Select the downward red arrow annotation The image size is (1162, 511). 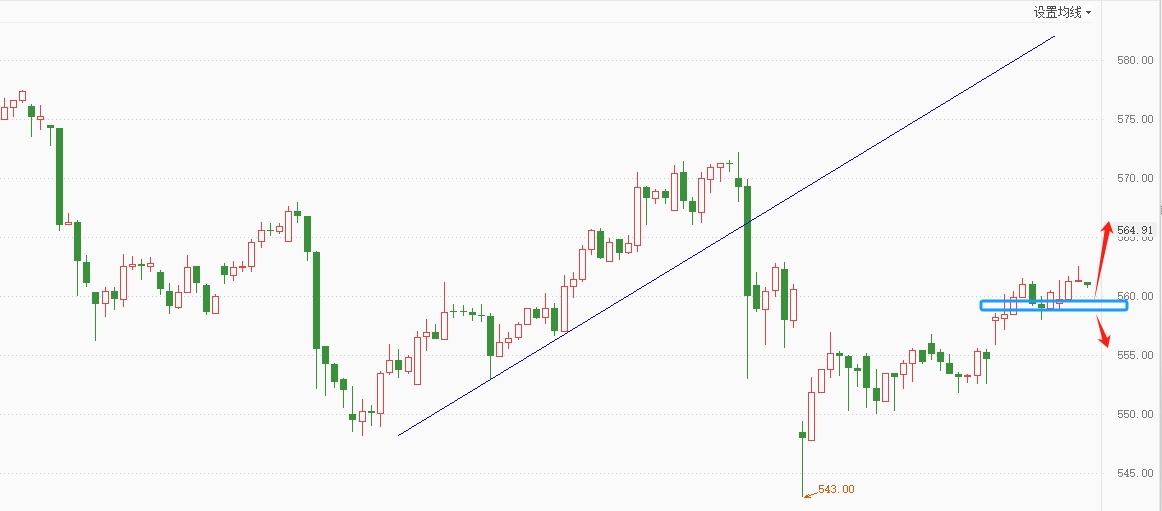click(1103, 330)
